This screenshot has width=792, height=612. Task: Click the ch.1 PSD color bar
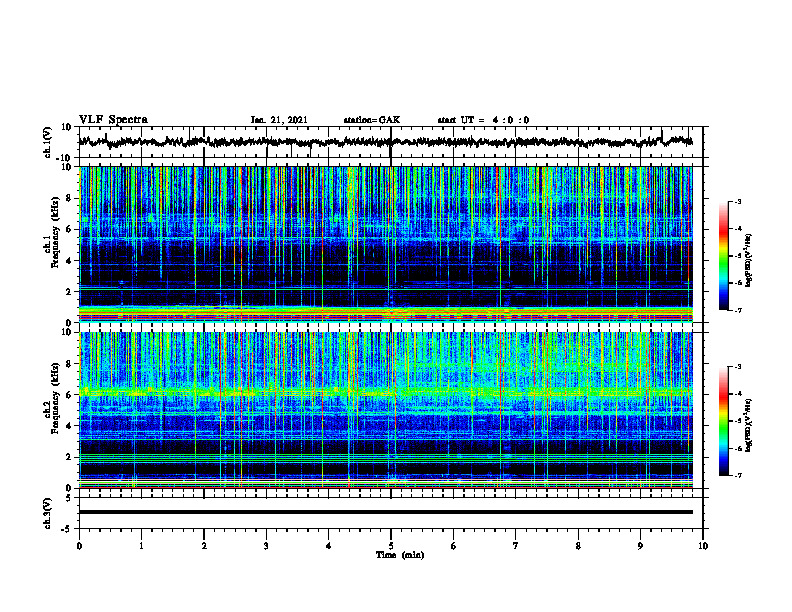coord(724,256)
